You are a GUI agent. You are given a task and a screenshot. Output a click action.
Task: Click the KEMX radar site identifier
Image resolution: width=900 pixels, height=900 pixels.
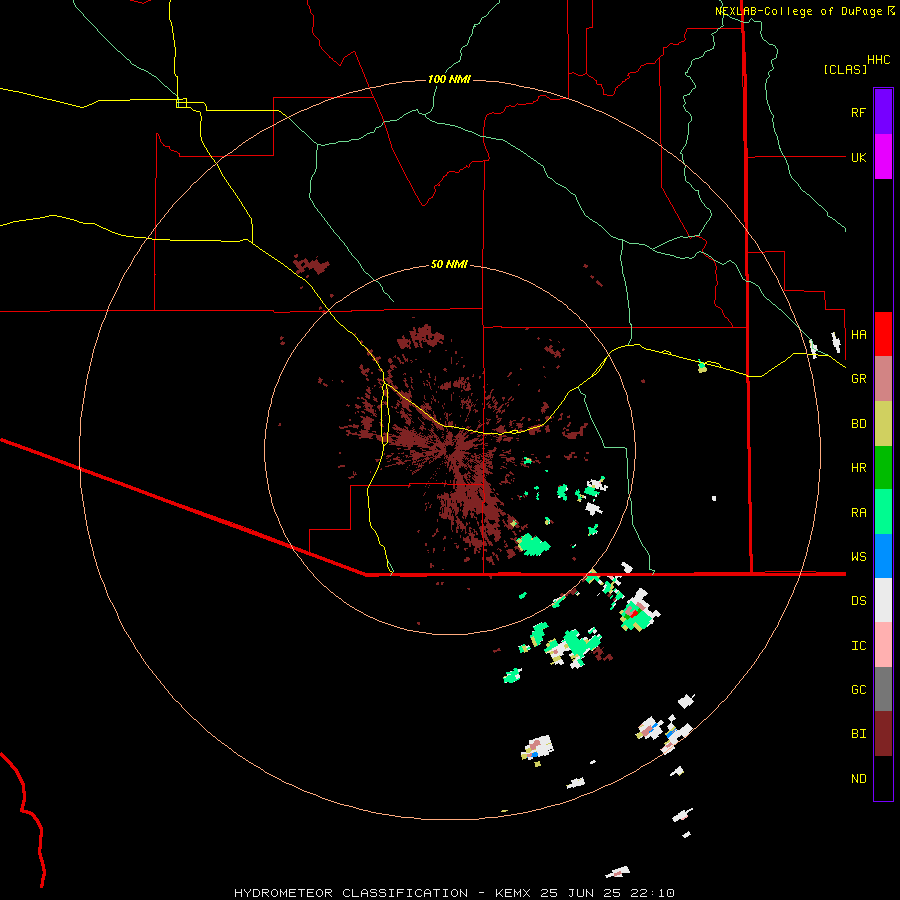[x=512, y=893]
